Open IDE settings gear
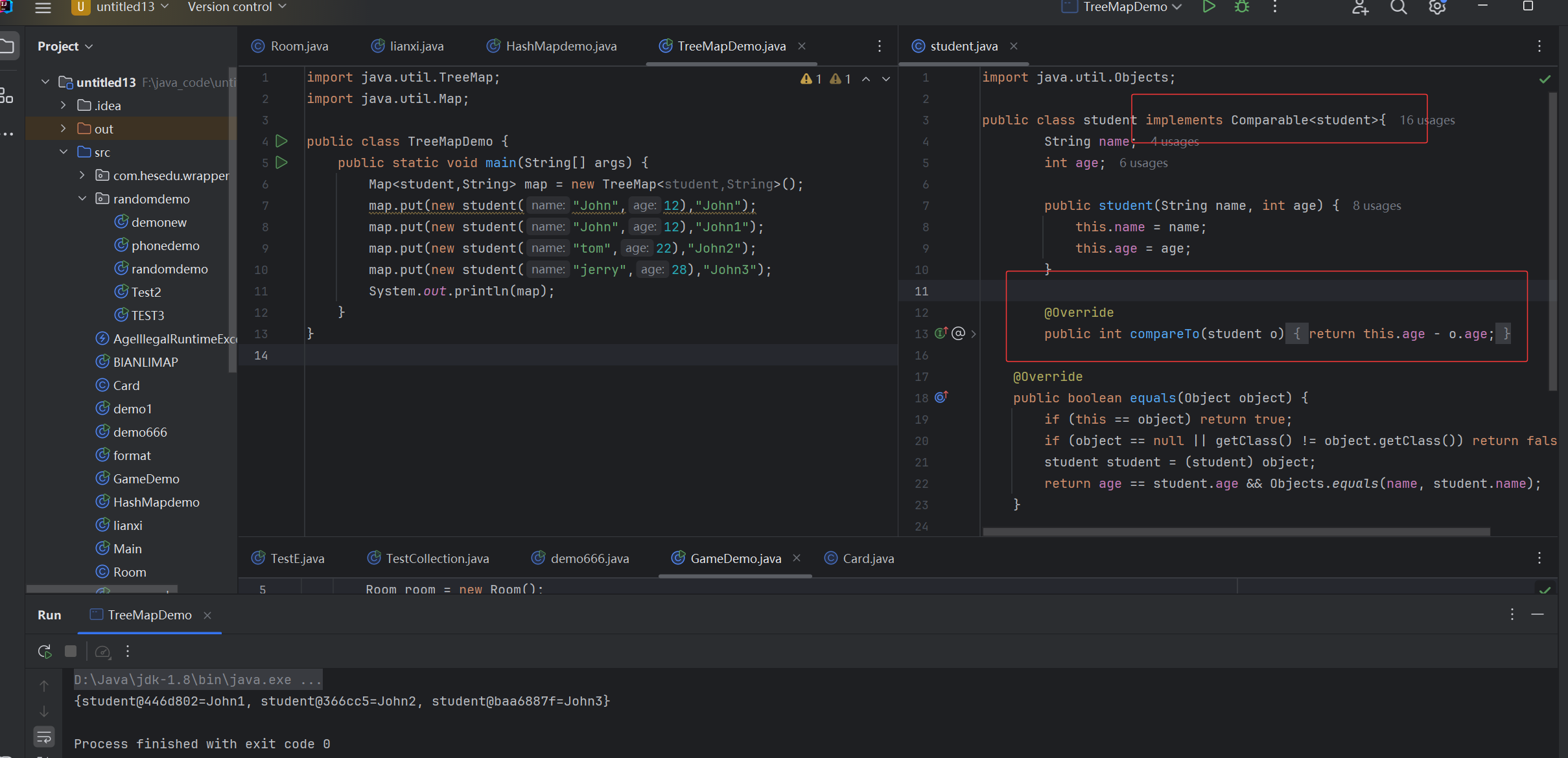1568x758 pixels. click(1437, 7)
